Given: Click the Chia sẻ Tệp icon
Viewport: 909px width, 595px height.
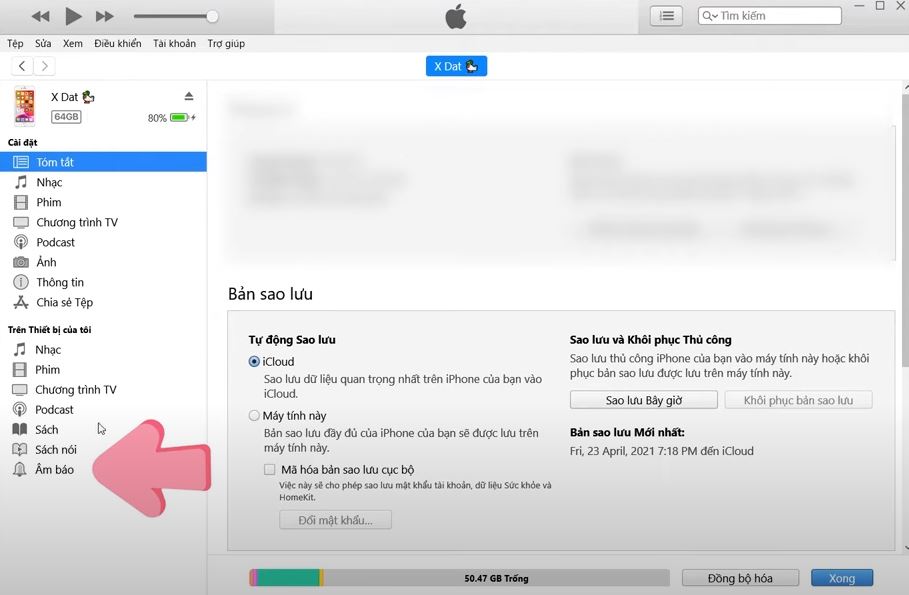Looking at the screenshot, I should pos(21,302).
